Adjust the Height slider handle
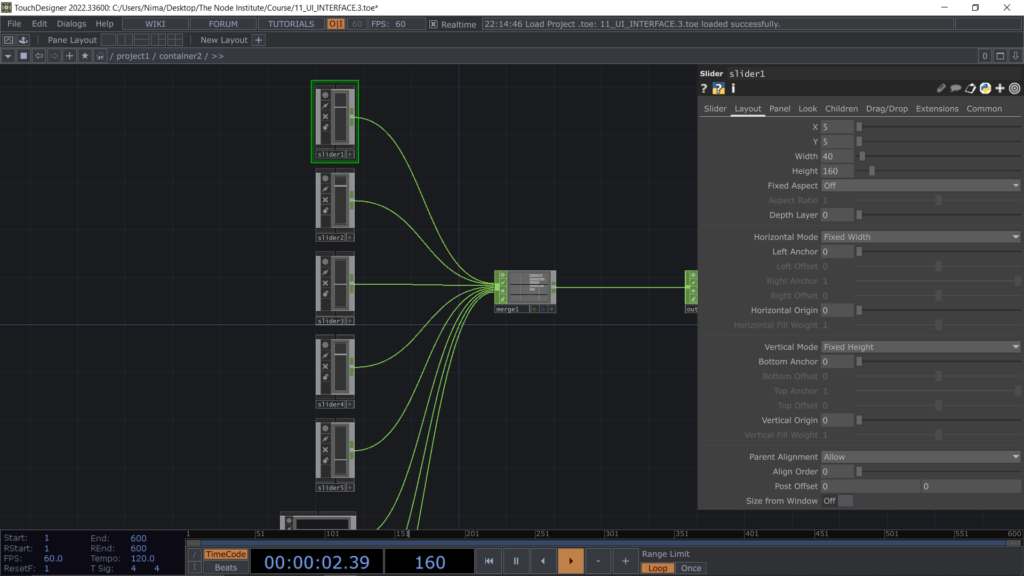 point(872,171)
